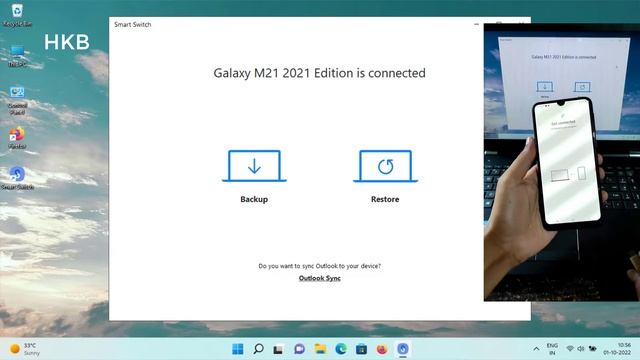This screenshot has height=360, width=640.
Task: Select the Smart Switch desktop shortcut
Action: pos(17,178)
